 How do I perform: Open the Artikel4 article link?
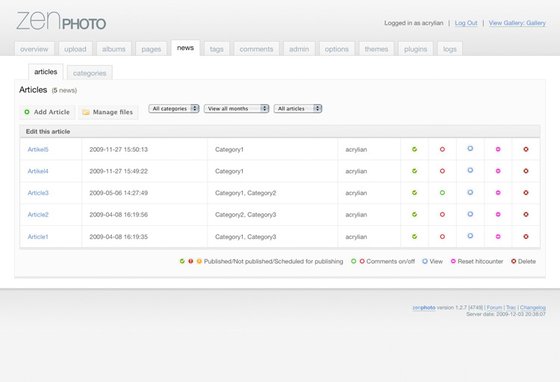click(38, 171)
